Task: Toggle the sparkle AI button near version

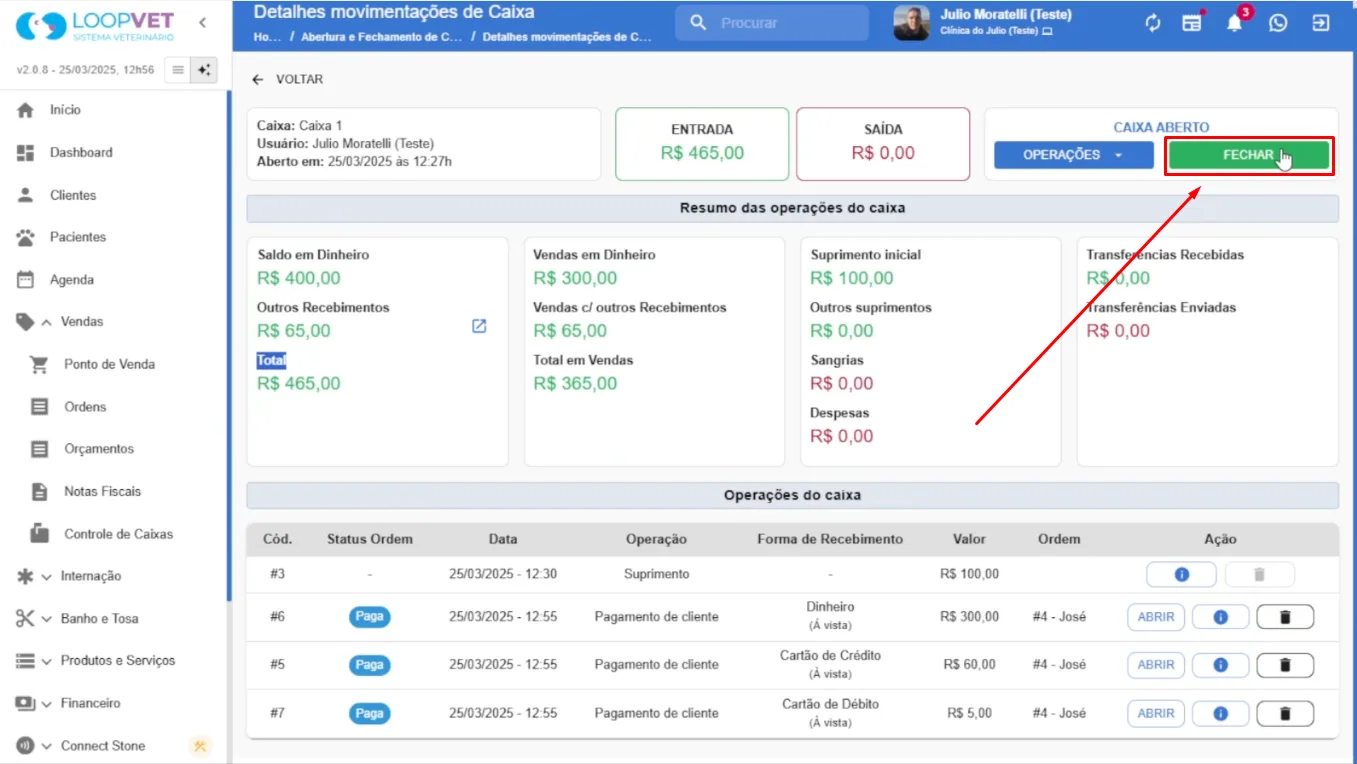Action: point(205,70)
